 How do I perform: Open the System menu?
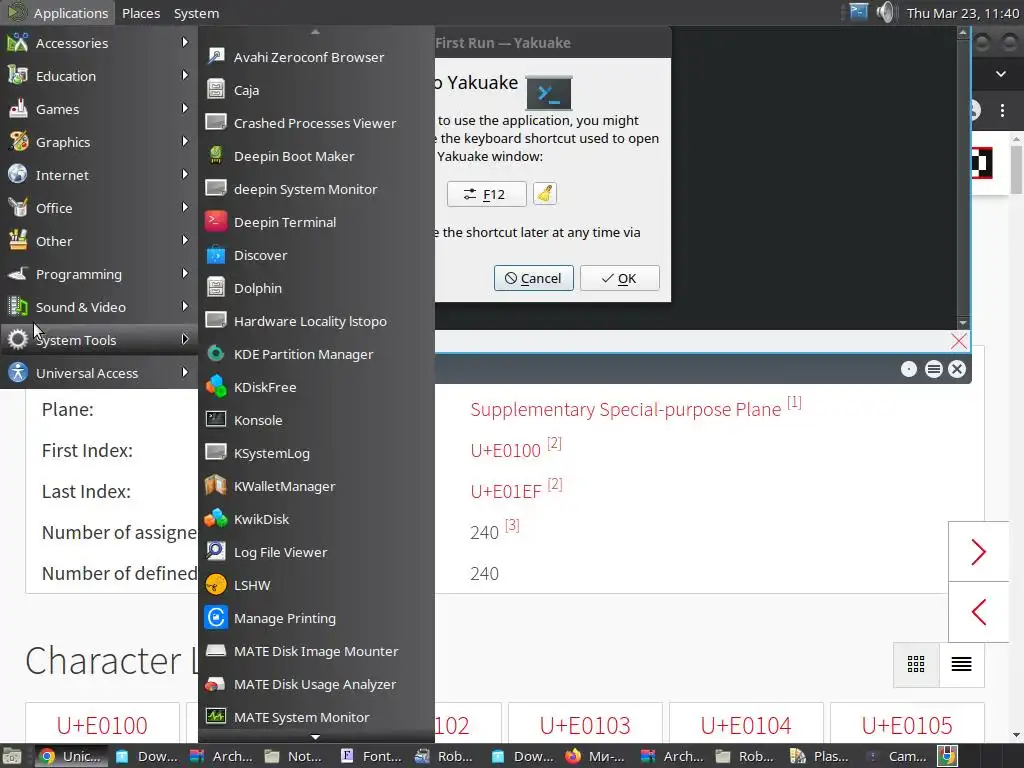coord(196,12)
